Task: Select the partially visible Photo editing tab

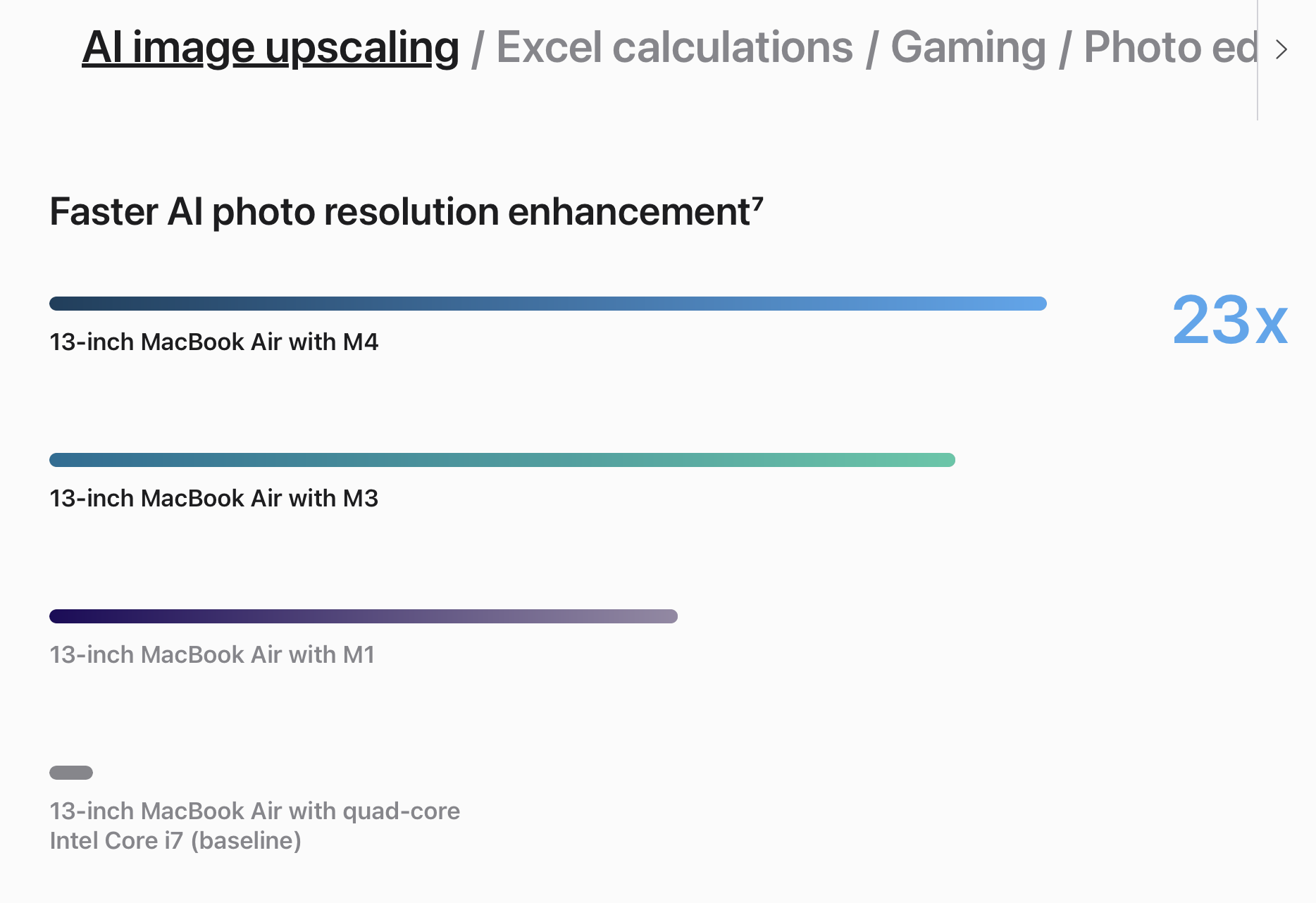Action: [1170, 47]
